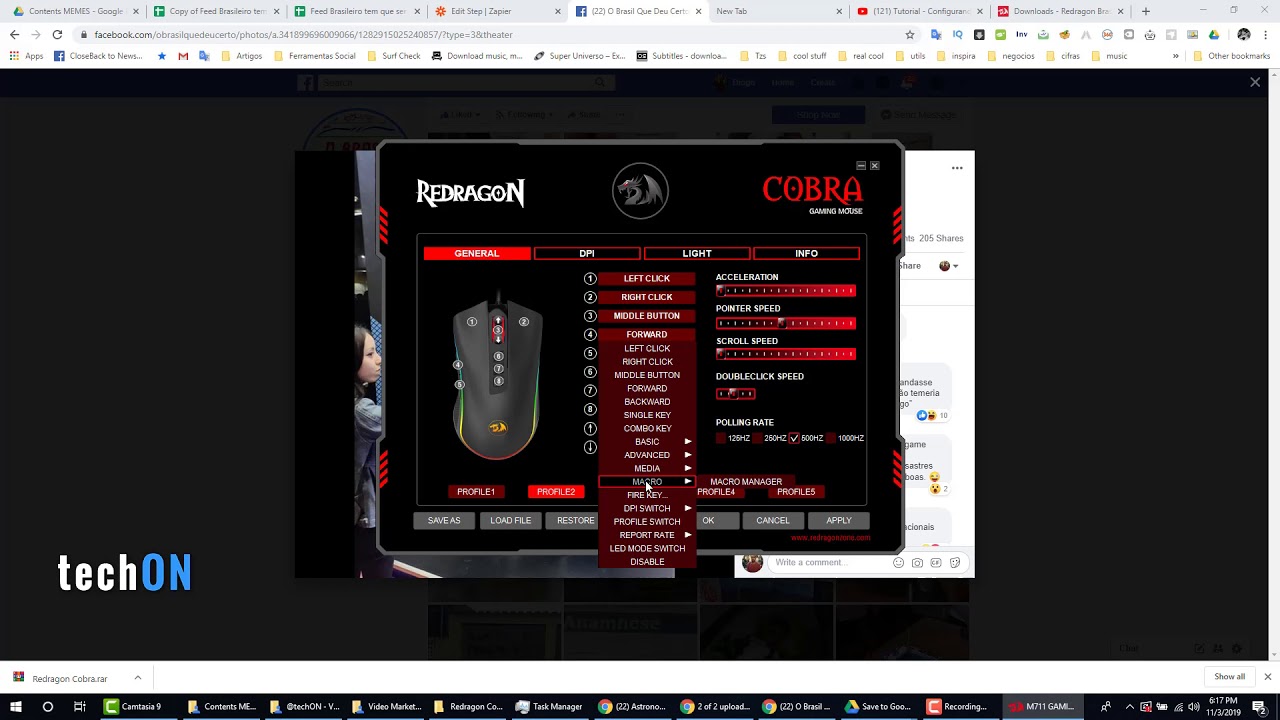
Task: Choose SINGLE KEY from the button list
Action: [x=647, y=415]
